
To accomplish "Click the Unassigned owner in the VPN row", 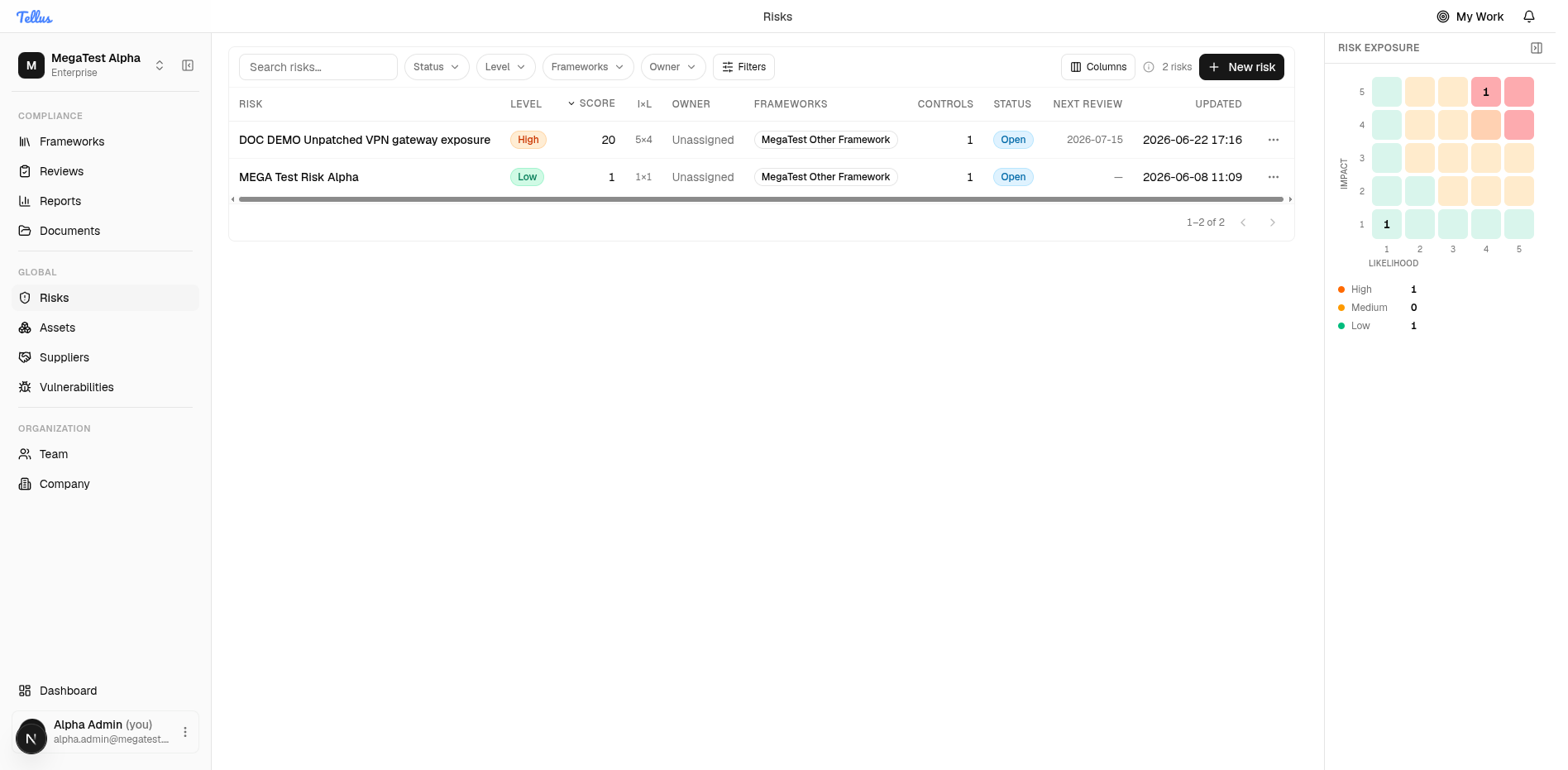I will pos(703,140).
